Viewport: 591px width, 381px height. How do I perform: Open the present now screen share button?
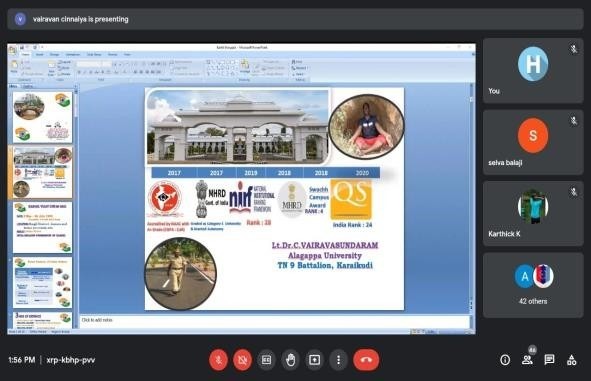(314, 360)
